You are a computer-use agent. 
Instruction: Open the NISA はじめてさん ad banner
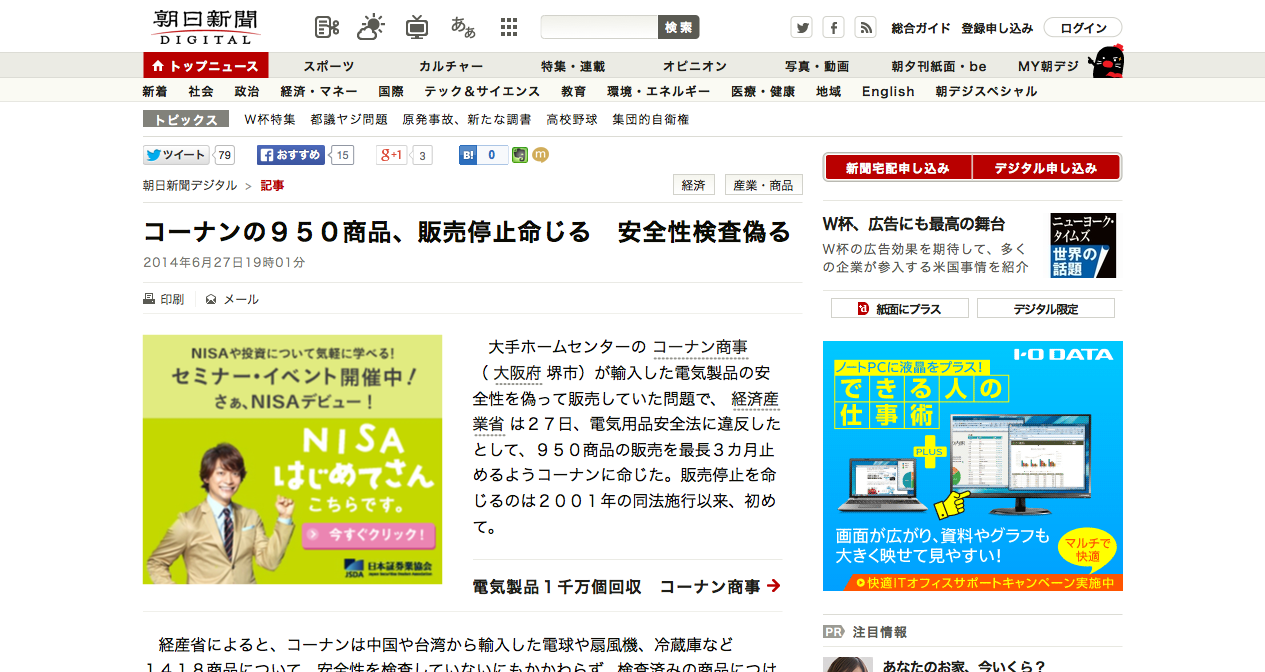point(292,459)
